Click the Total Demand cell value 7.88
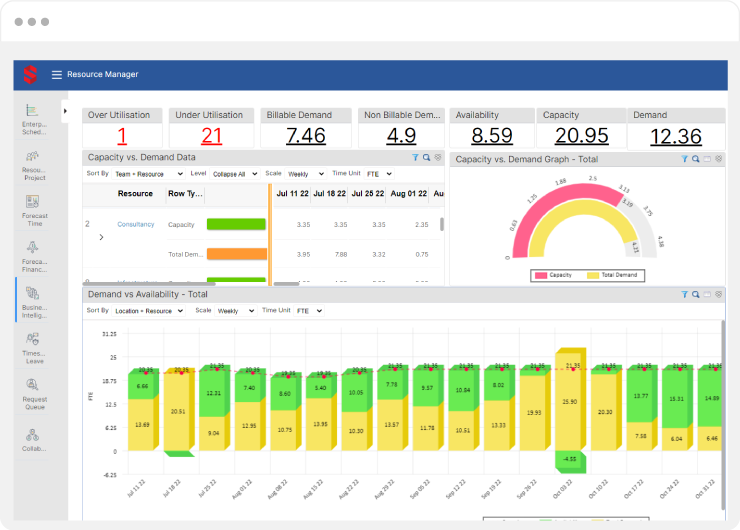Screen dimensions: 740x530 tap(341, 255)
